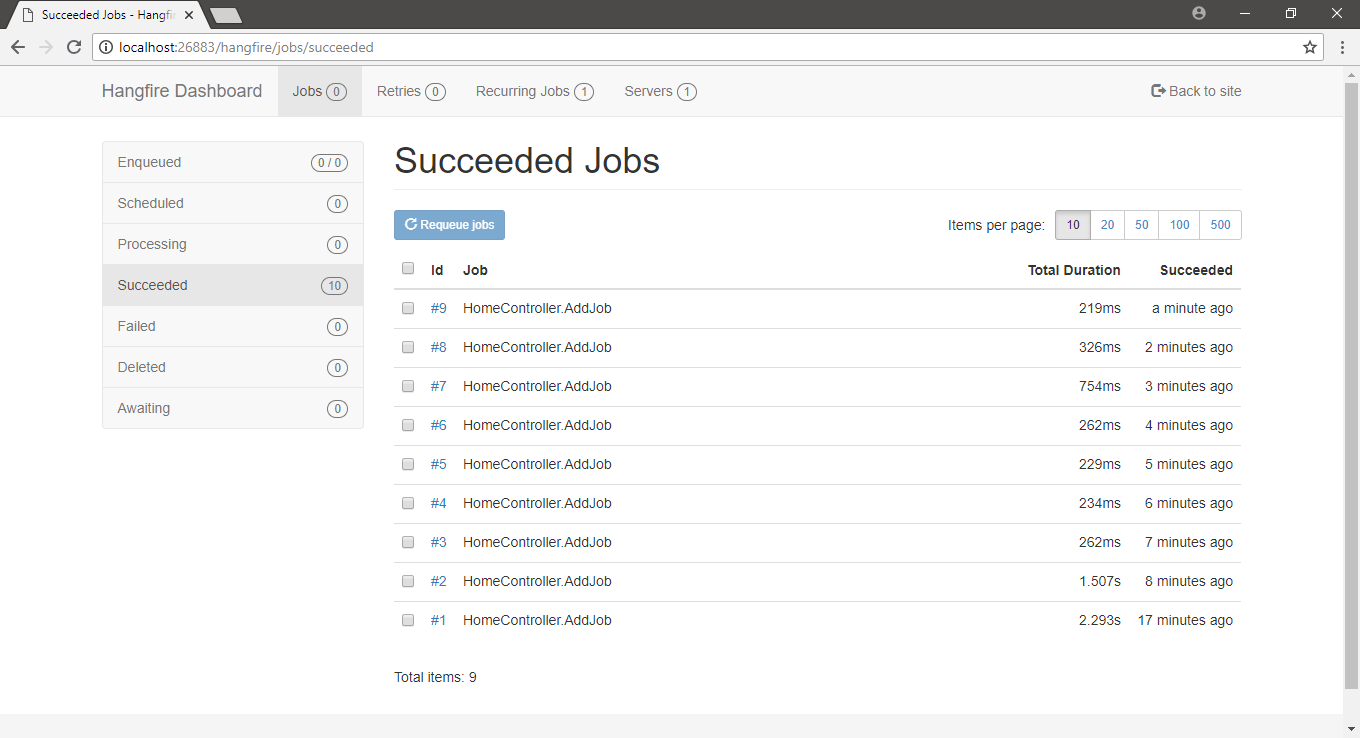Click Back to site link

click(1196, 91)
